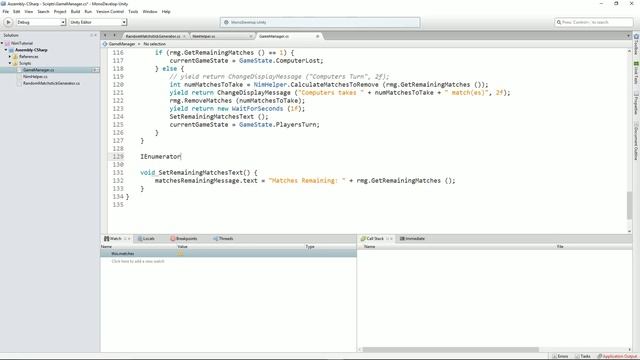Switch to RandomMatchstickGenerator.cs editor tab
Image resolution: width=640 pixels, height=360 pixels.
153,36
